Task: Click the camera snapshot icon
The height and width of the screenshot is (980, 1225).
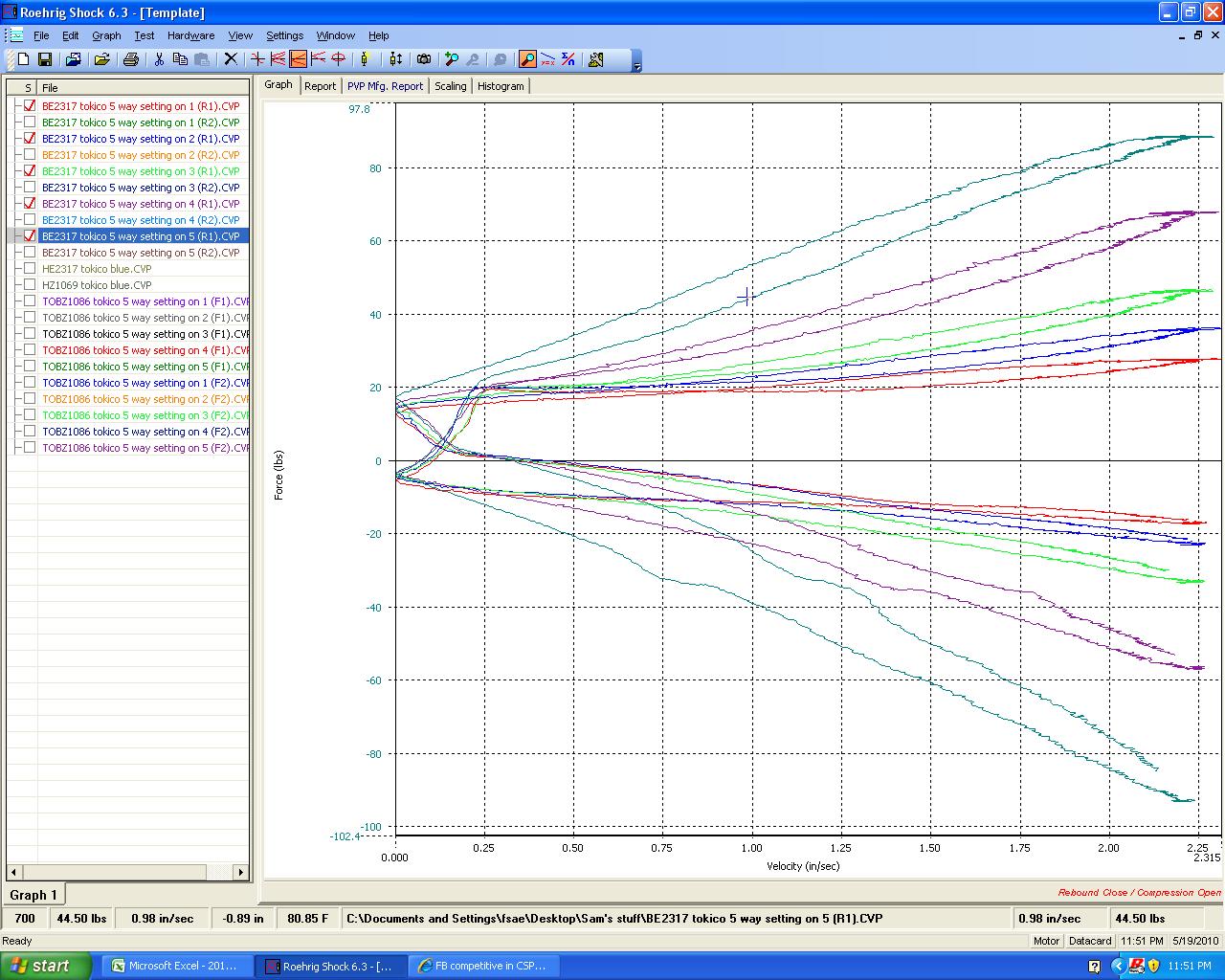Action: [x=424, y=59]
